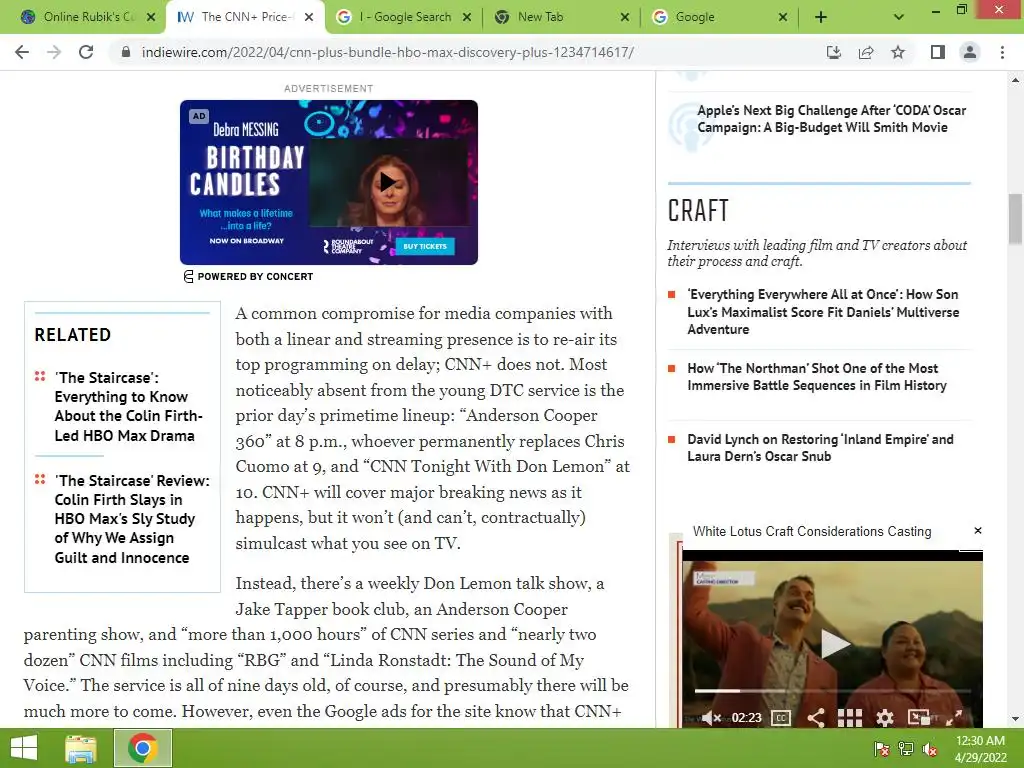Open the Chrome profile avatar

click(x=970, y=52)
